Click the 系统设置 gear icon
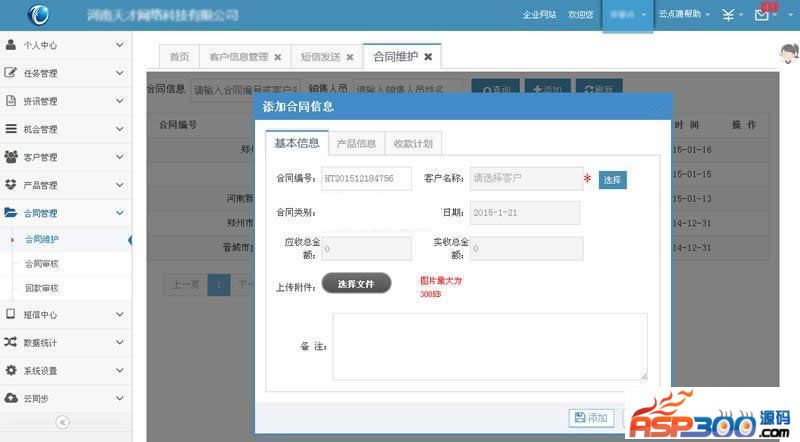800x442 pixels. (x=11, y=370)
